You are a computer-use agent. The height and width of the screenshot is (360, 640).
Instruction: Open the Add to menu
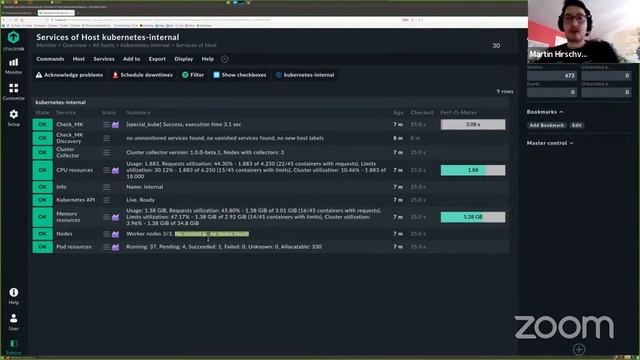coord(131,59)
